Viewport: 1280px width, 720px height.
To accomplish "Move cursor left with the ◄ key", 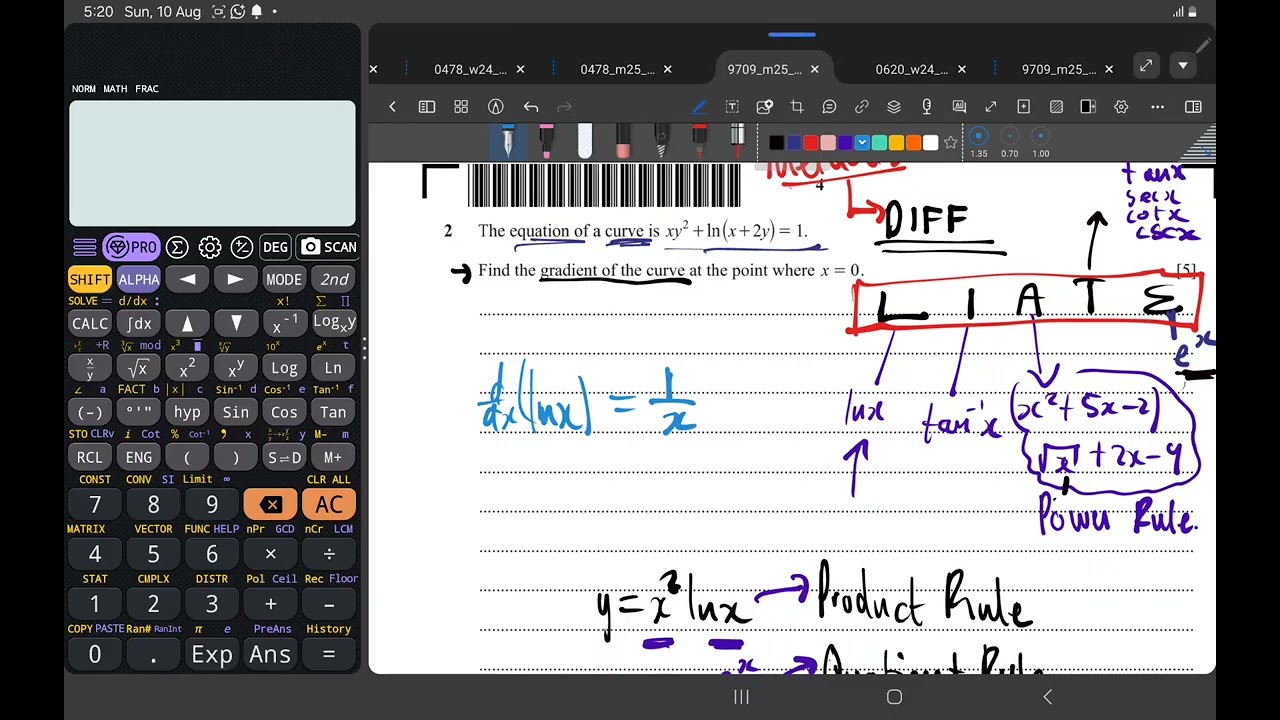I will pos(187,279).
